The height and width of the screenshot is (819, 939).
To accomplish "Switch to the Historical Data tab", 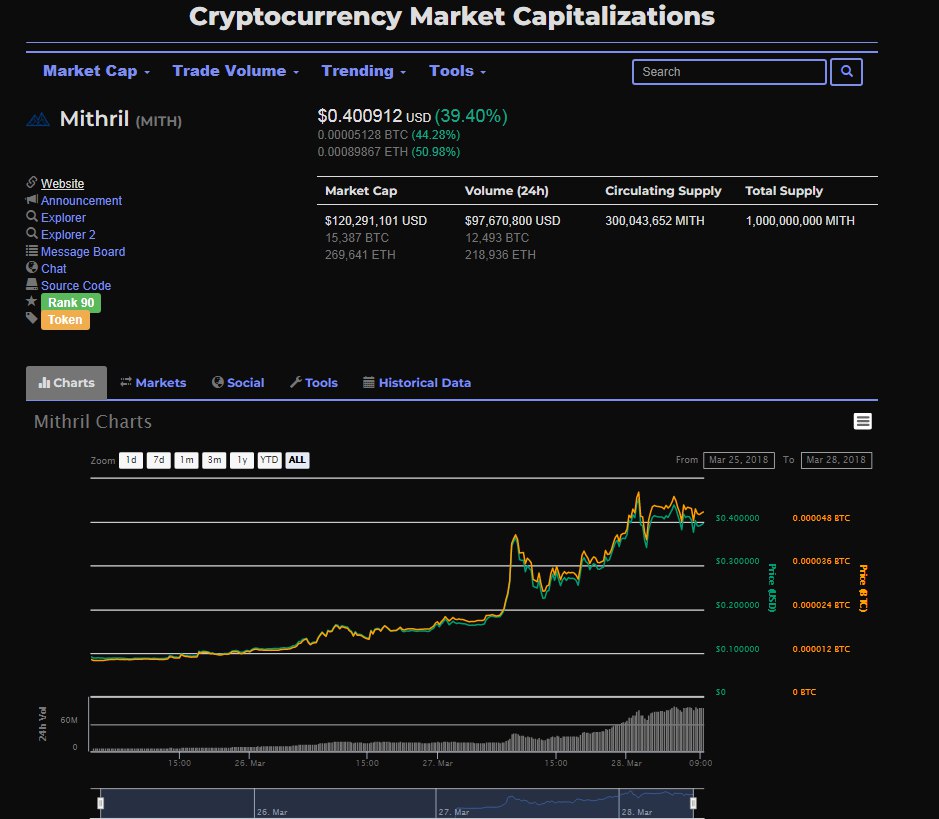I will point(416,383).
